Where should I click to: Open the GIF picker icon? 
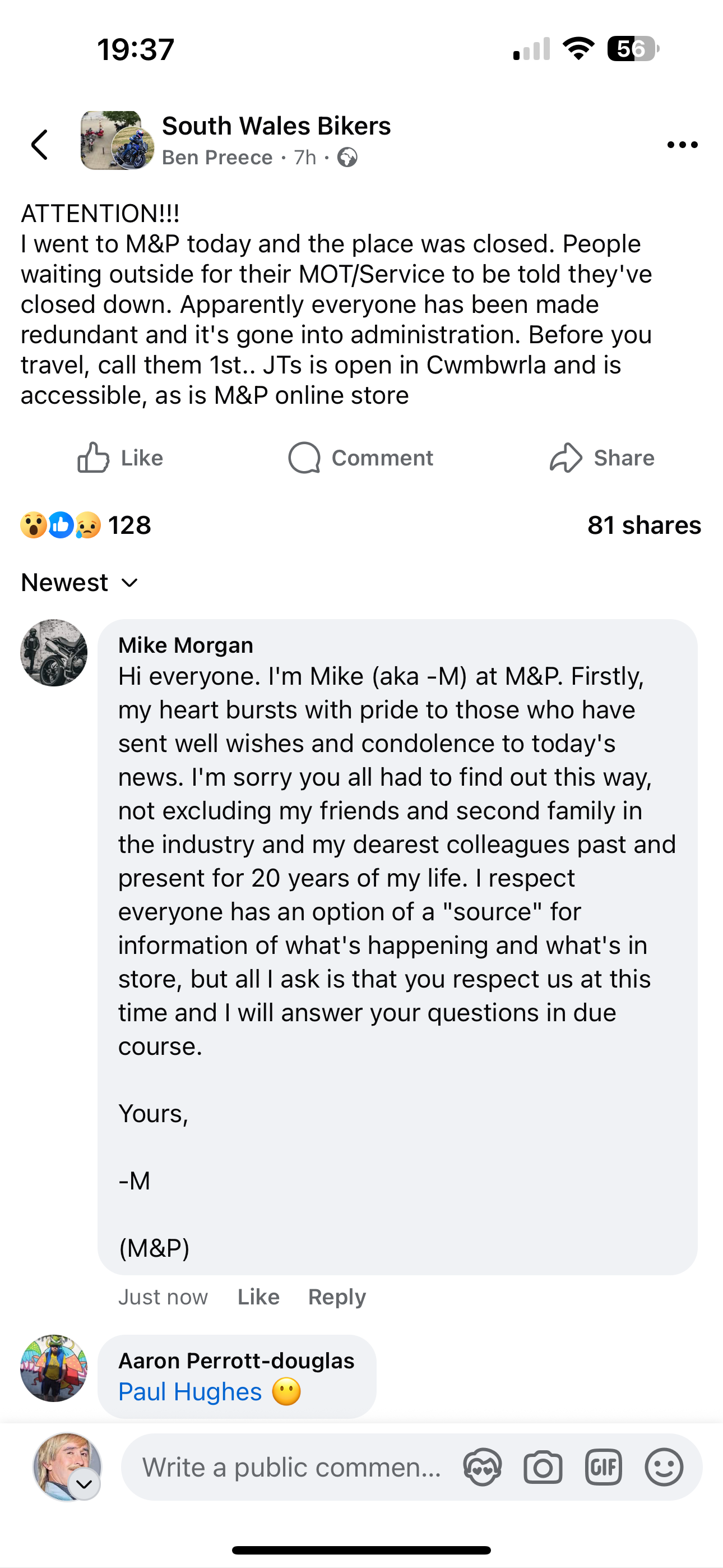(602, 1467)
